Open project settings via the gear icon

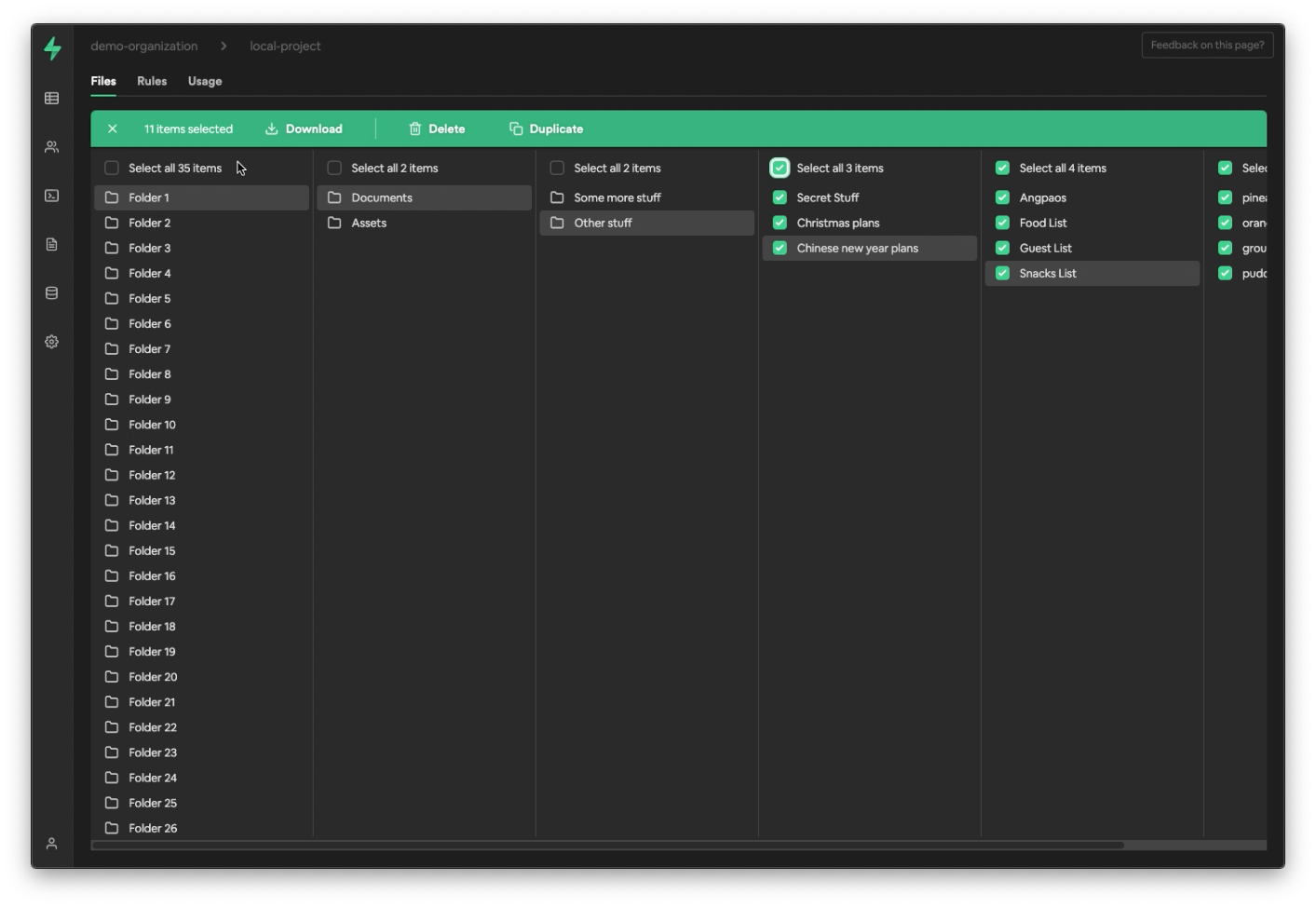point(51,341)
